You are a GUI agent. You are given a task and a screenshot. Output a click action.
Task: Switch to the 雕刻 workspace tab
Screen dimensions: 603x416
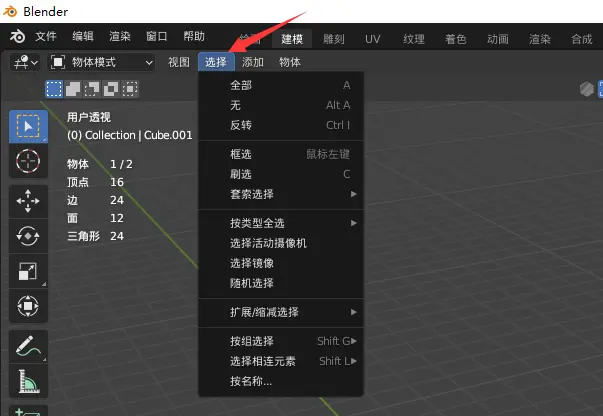click(x=334, y=39)
